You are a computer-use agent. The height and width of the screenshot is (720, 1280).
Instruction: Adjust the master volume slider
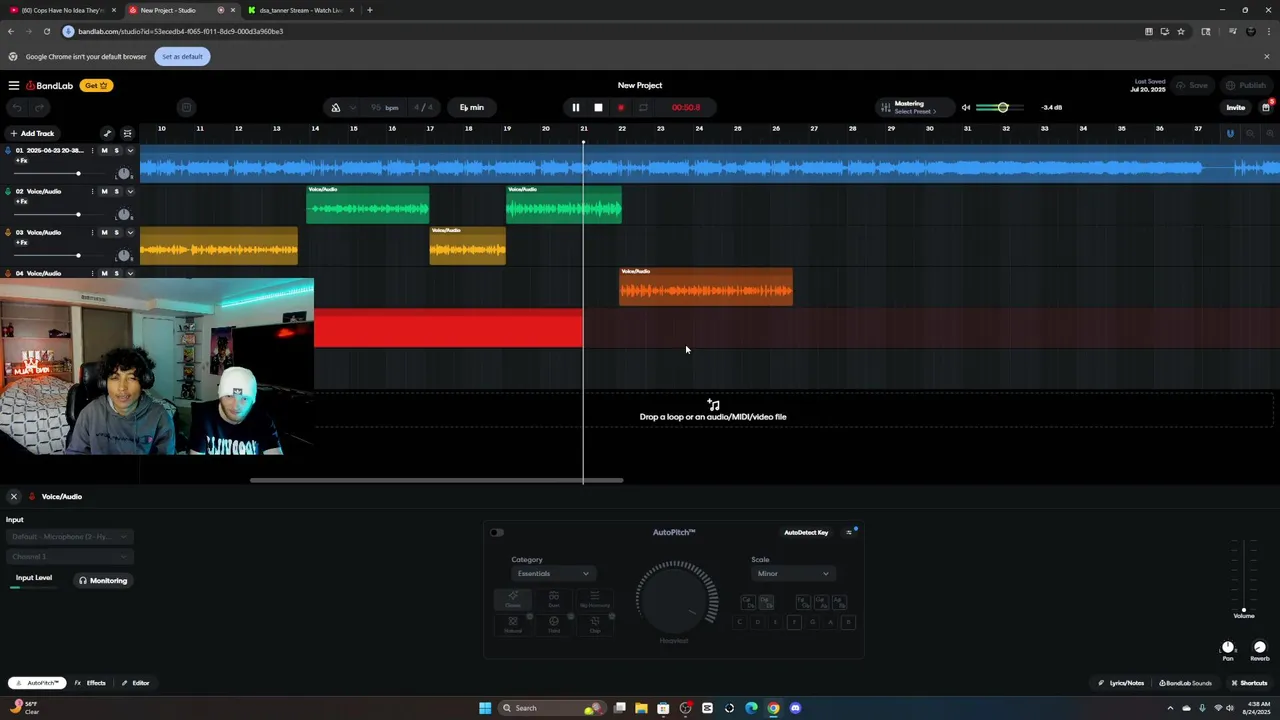pyautogui.click(x=1003, y=108)
